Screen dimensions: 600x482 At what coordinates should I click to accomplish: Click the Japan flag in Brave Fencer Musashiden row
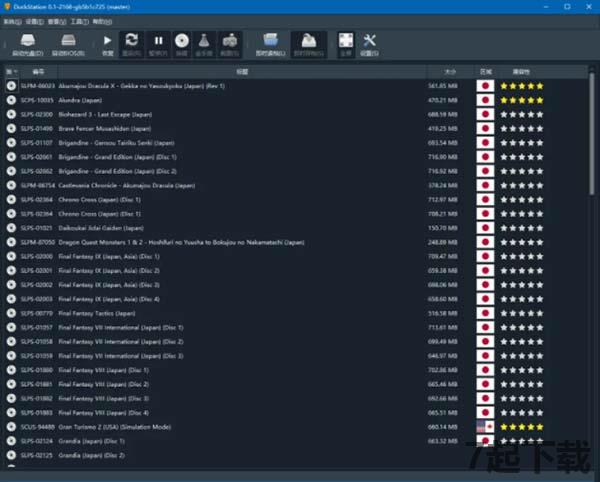(x=485, y=129)
